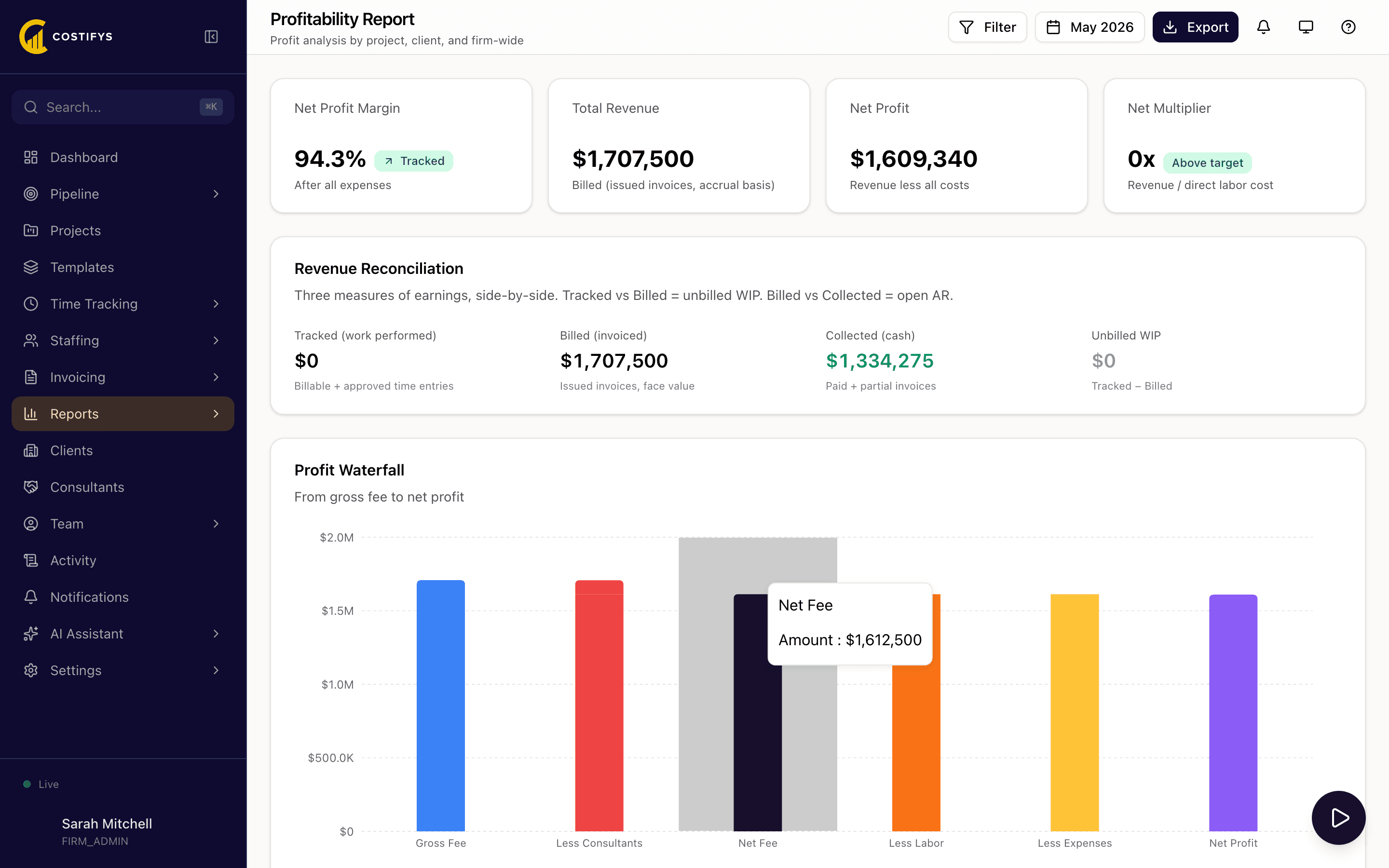Image resolution: width=1389 pixels, height=868 pixels.
Task: Navigate to Clients section
Action: [123, 451]
